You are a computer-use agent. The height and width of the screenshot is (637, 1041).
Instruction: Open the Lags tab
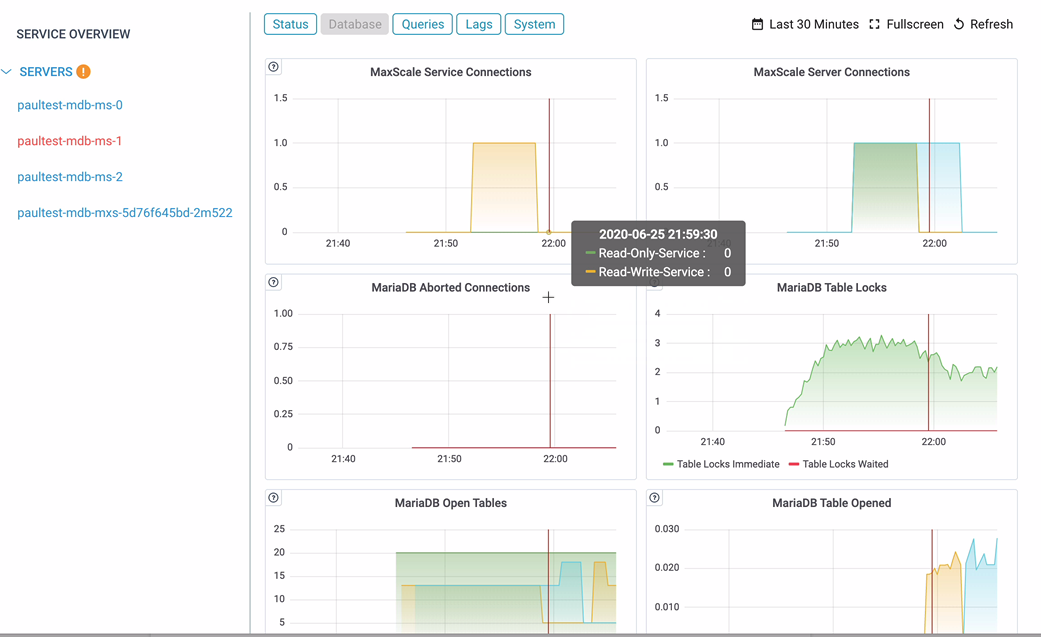click(x=478, y=24)
